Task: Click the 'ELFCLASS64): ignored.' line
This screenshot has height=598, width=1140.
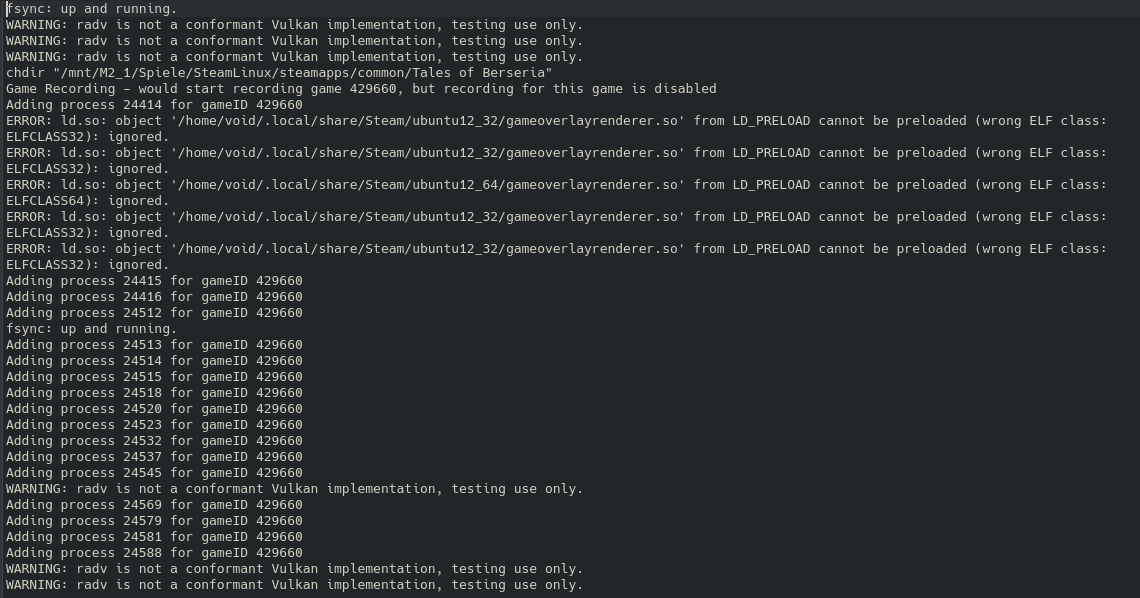Action: (88, 201)
